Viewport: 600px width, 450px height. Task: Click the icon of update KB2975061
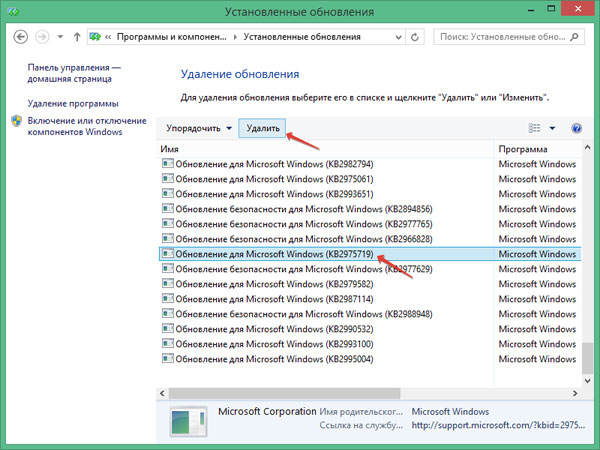pyautogui.click(x=168, y=178)
